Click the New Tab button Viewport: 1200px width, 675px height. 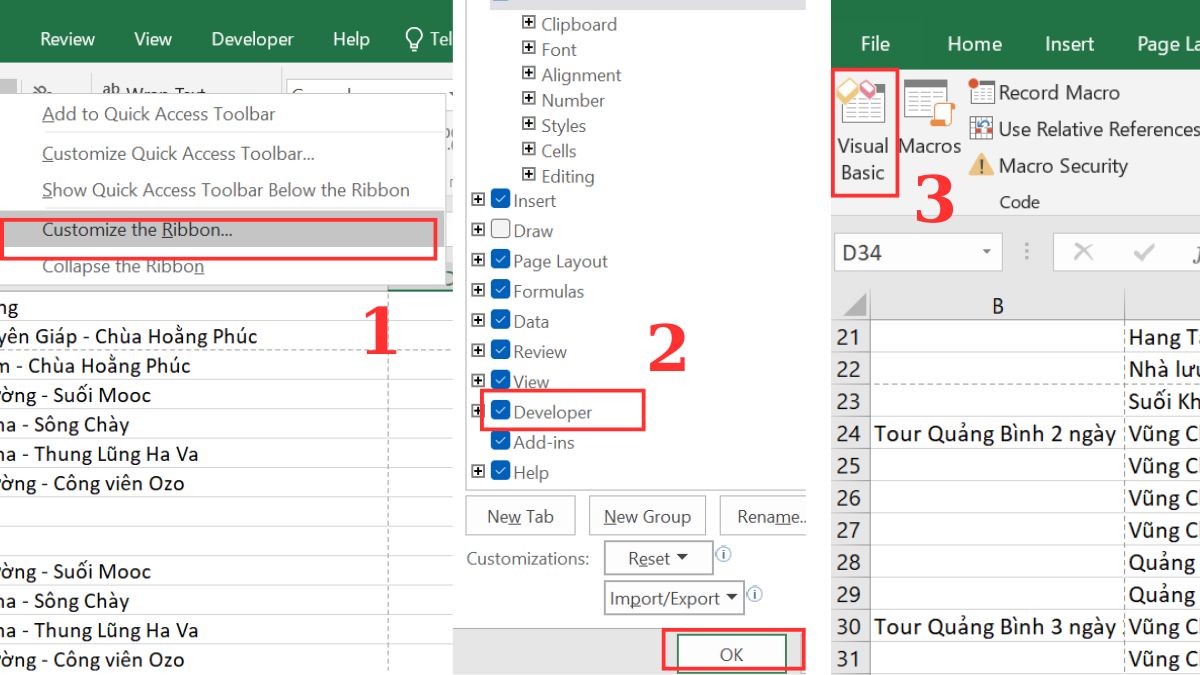[520, 516]
